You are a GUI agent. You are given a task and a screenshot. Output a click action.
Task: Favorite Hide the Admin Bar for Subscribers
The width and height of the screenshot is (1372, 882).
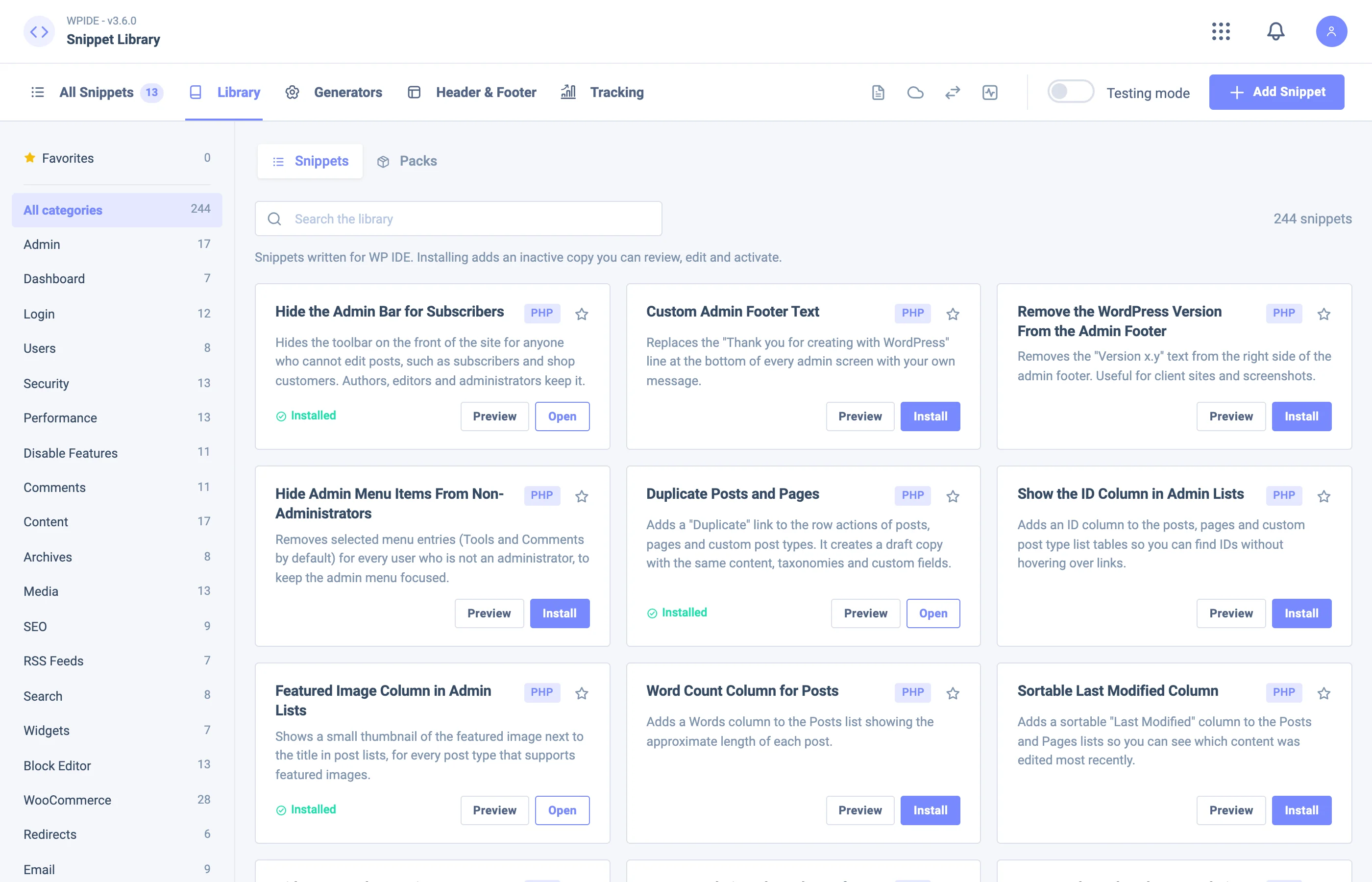581,314
